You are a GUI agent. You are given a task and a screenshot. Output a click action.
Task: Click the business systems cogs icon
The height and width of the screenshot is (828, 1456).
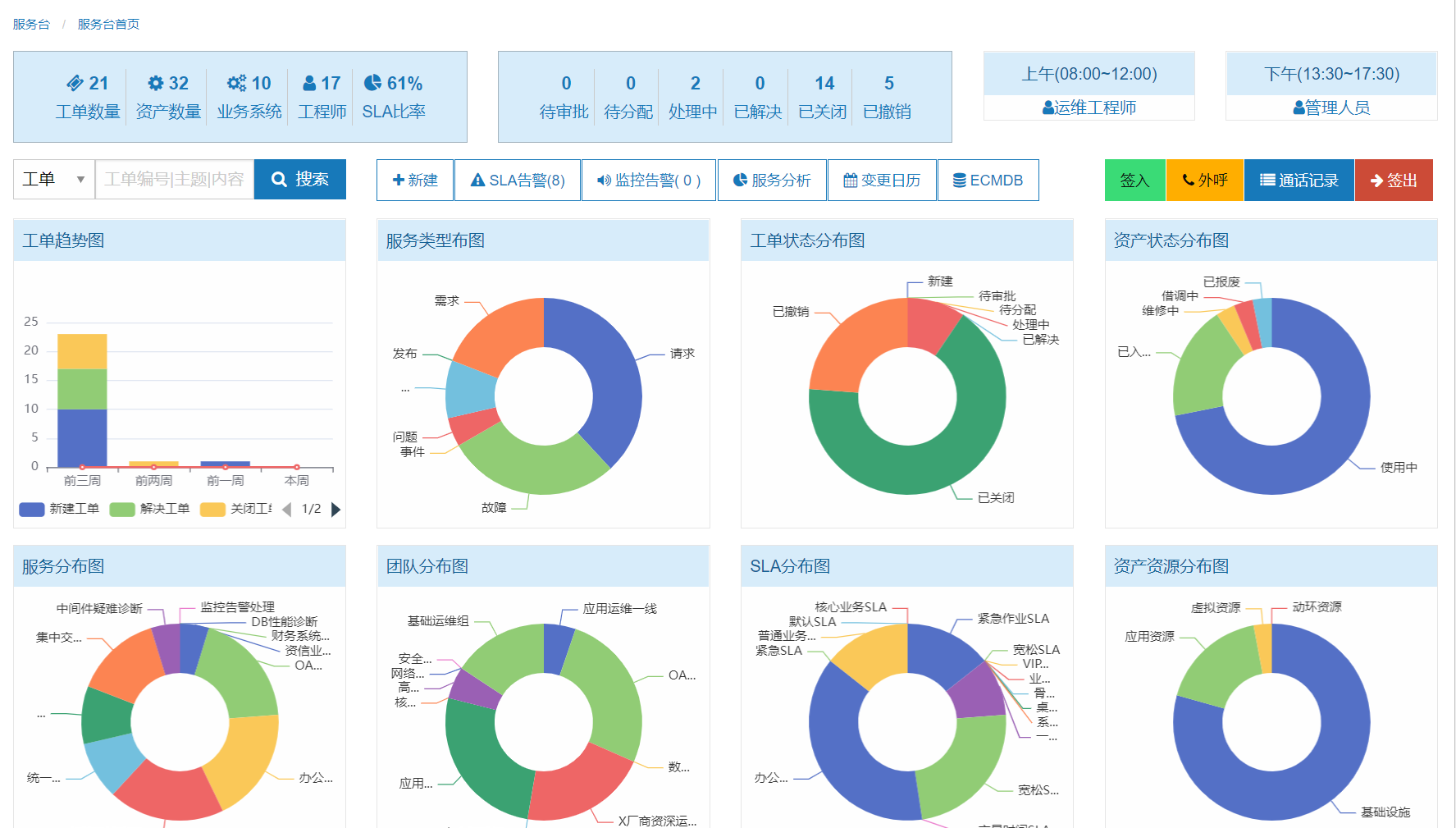point(236,83)
